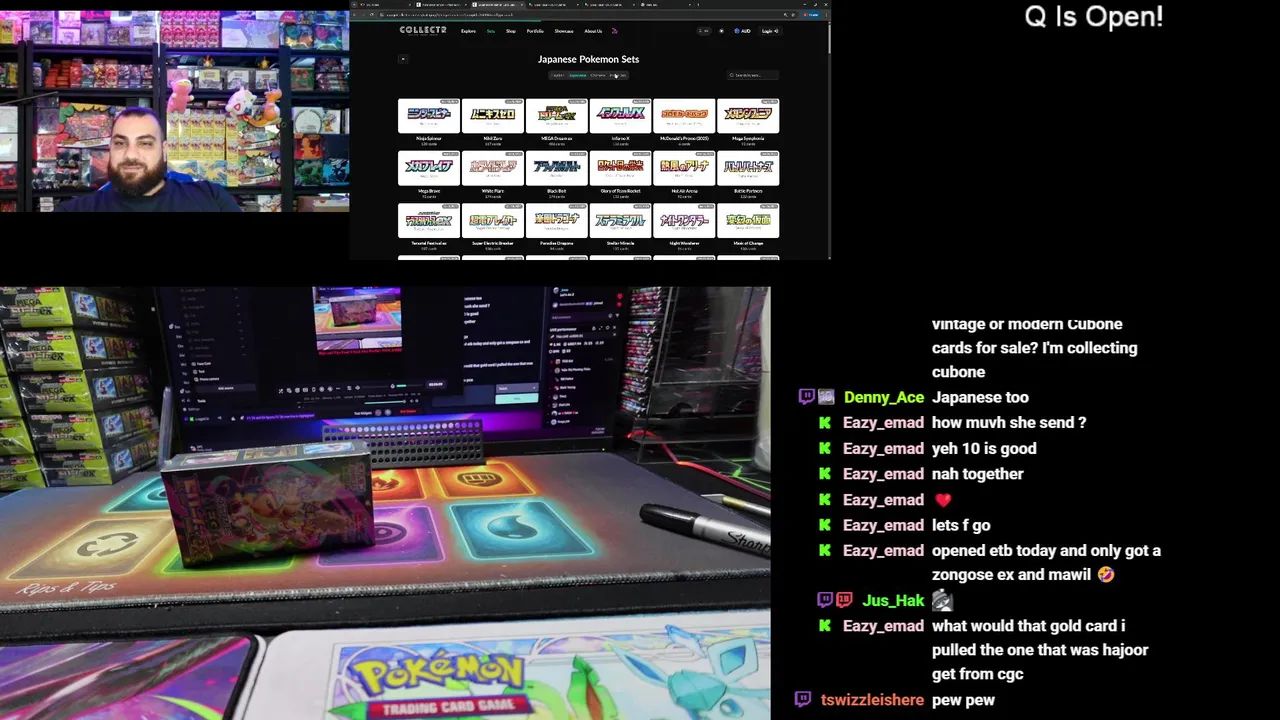This screenshot has width=1280, height=720.
Task: Click the browser back arrow
Action: tap(354, 15)
